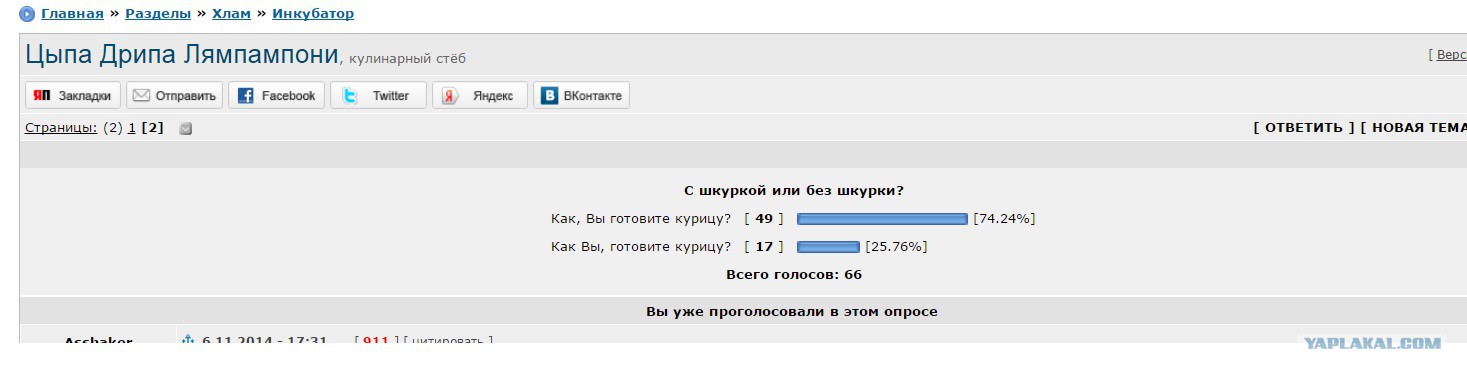Click the small gray icon after page numbers

coord(185,128)
